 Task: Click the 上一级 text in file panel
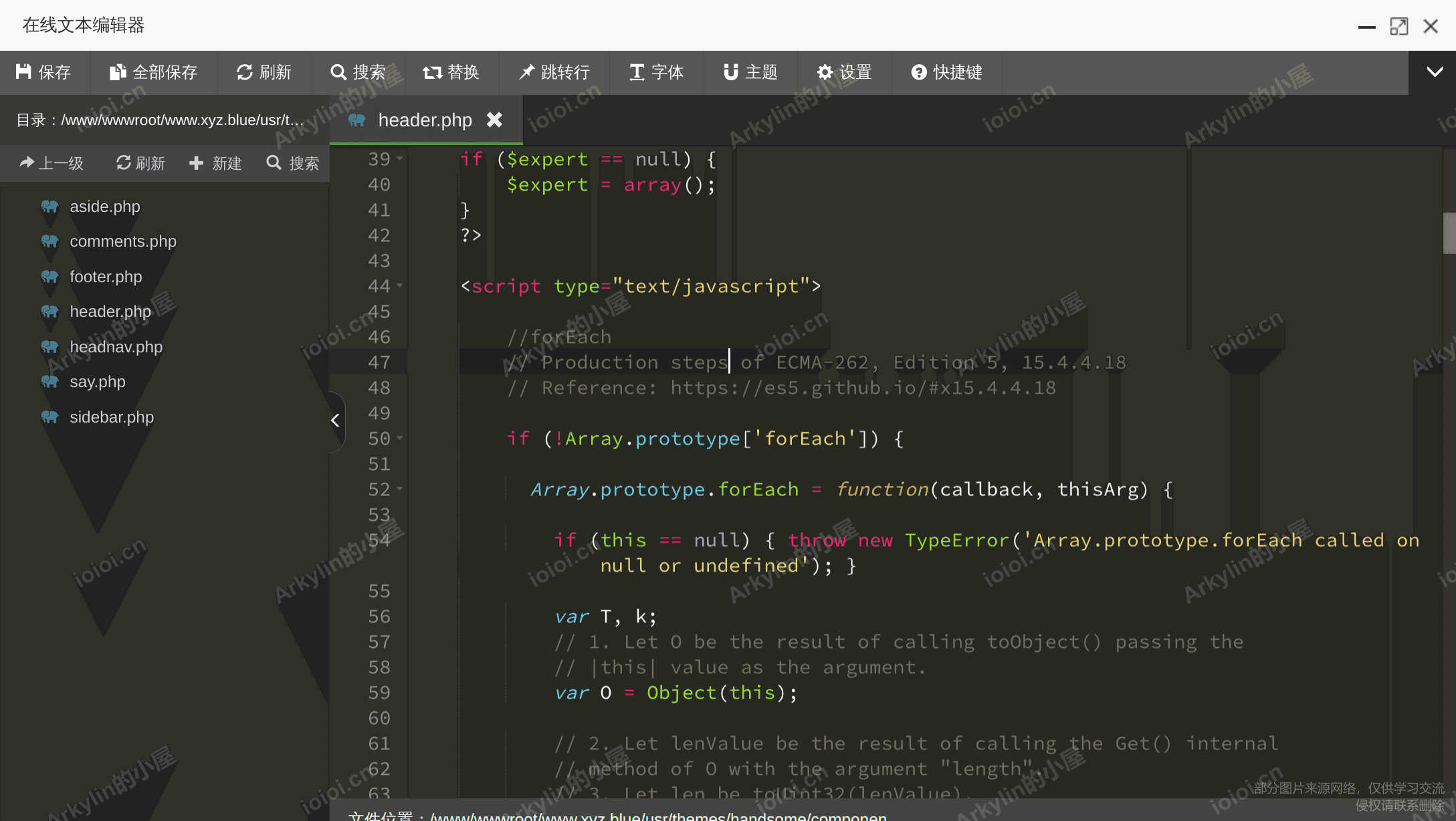pyautogui.click(x=61, y=163)
